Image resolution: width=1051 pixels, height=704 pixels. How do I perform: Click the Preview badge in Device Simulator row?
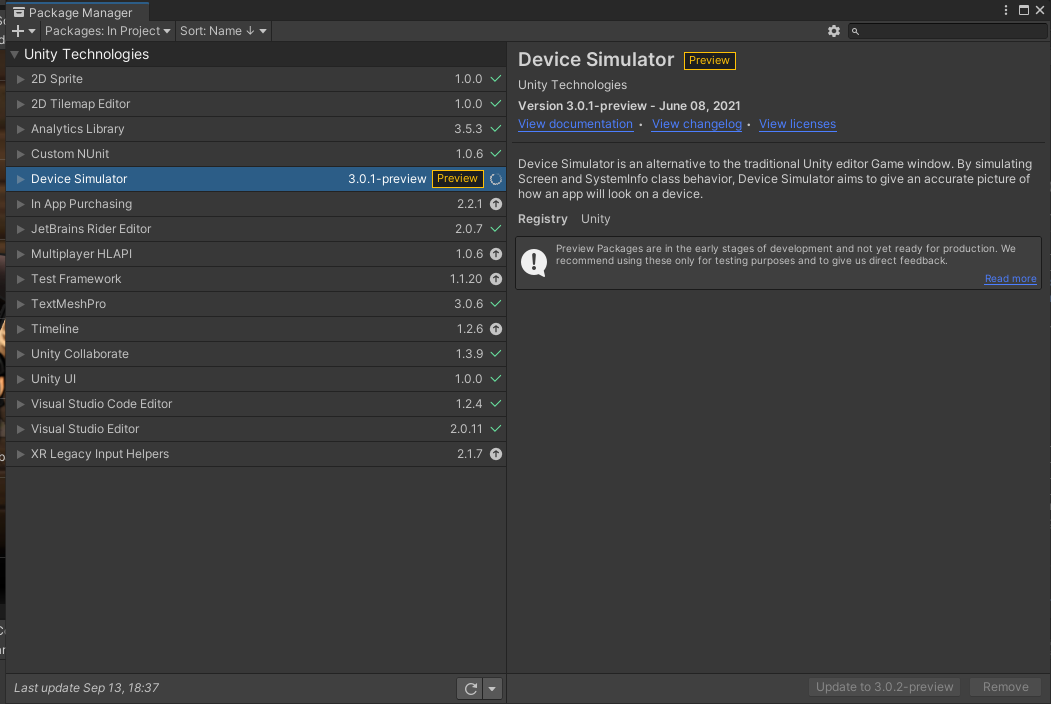point(457,179)
